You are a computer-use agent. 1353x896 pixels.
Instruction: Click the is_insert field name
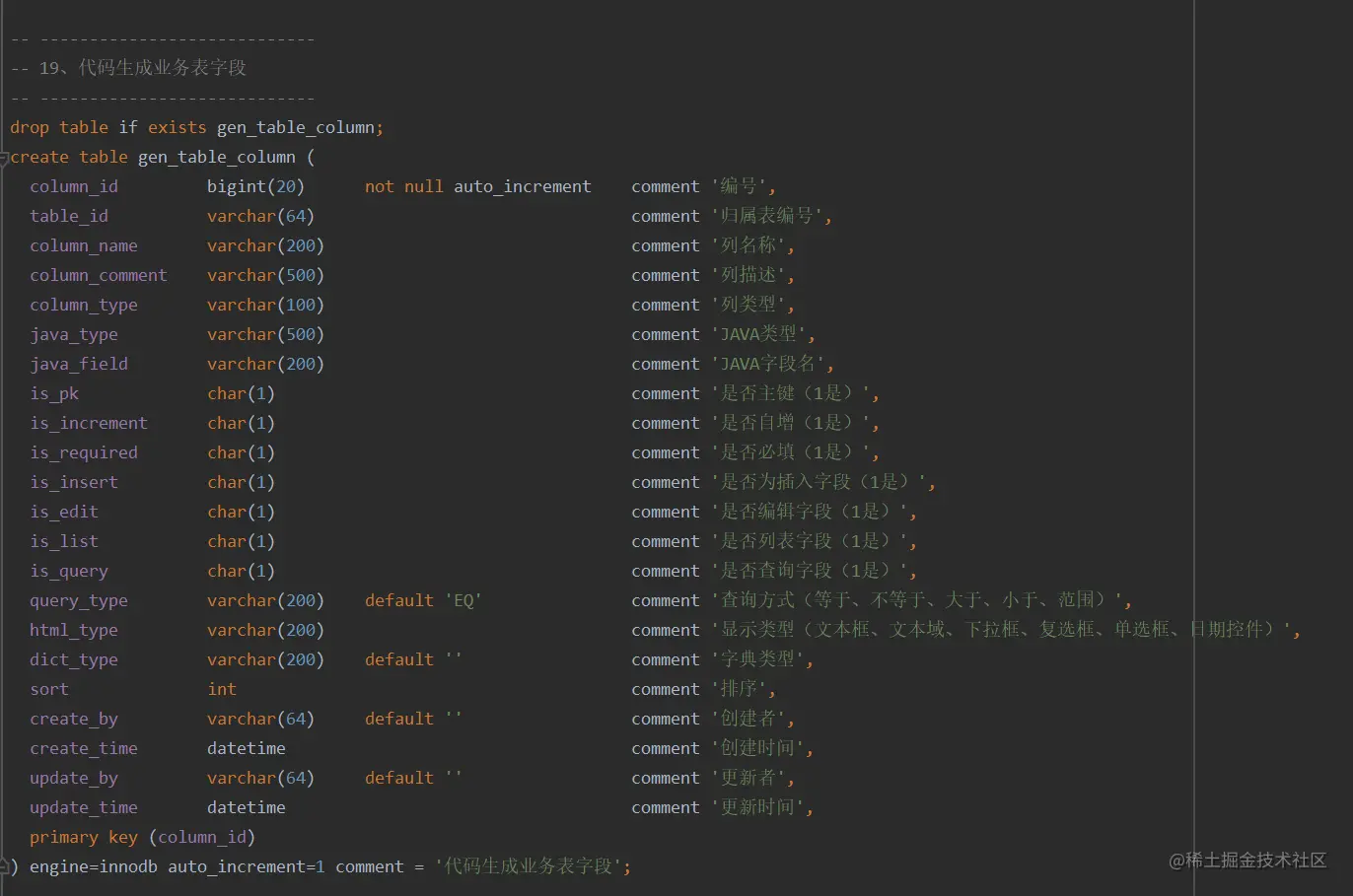[74, 483]
